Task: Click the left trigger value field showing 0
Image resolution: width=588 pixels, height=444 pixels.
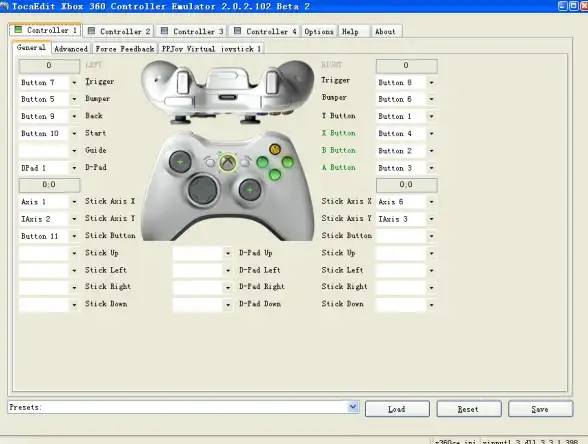Action: click(x=49, y=66)
